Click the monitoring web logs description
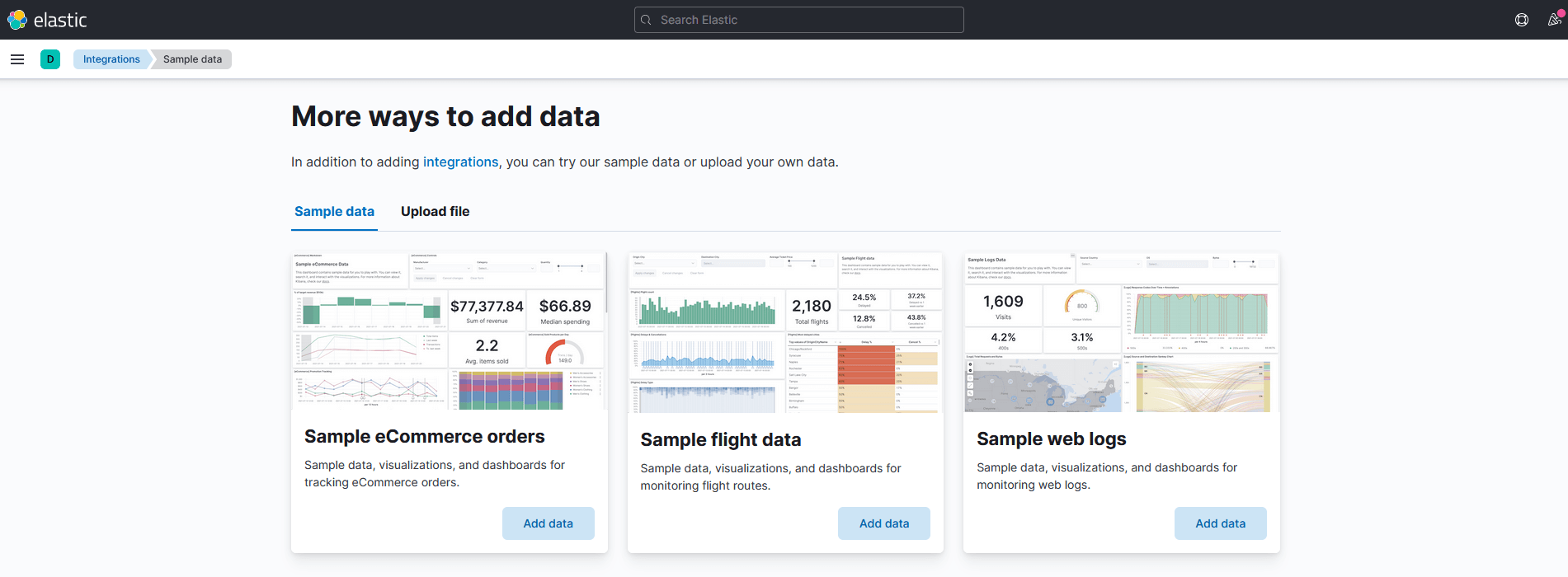The width and height of the screenshot is (1568, 577). click(x=1107, y=476)
